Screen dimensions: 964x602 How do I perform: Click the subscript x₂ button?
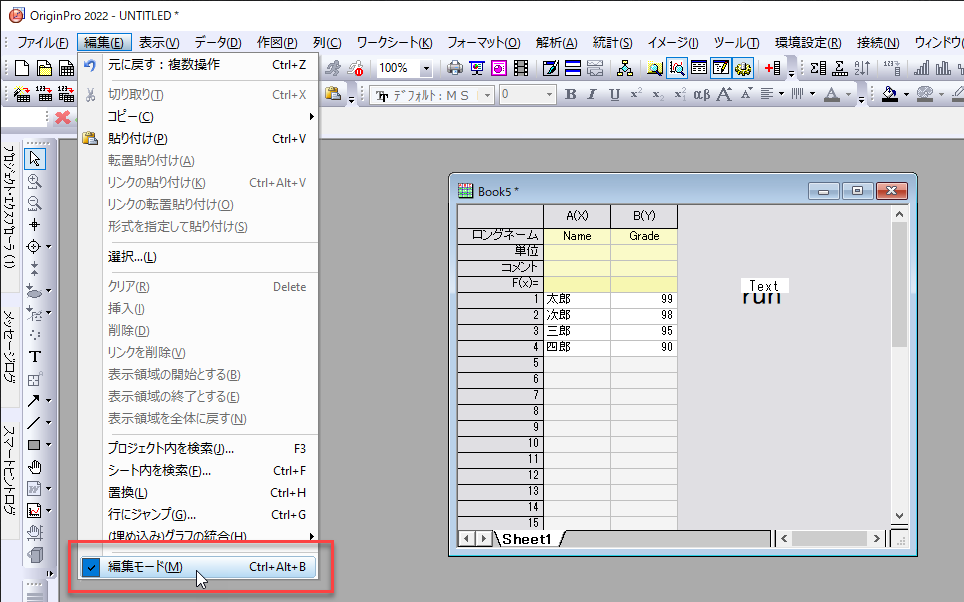pos(658,94)
